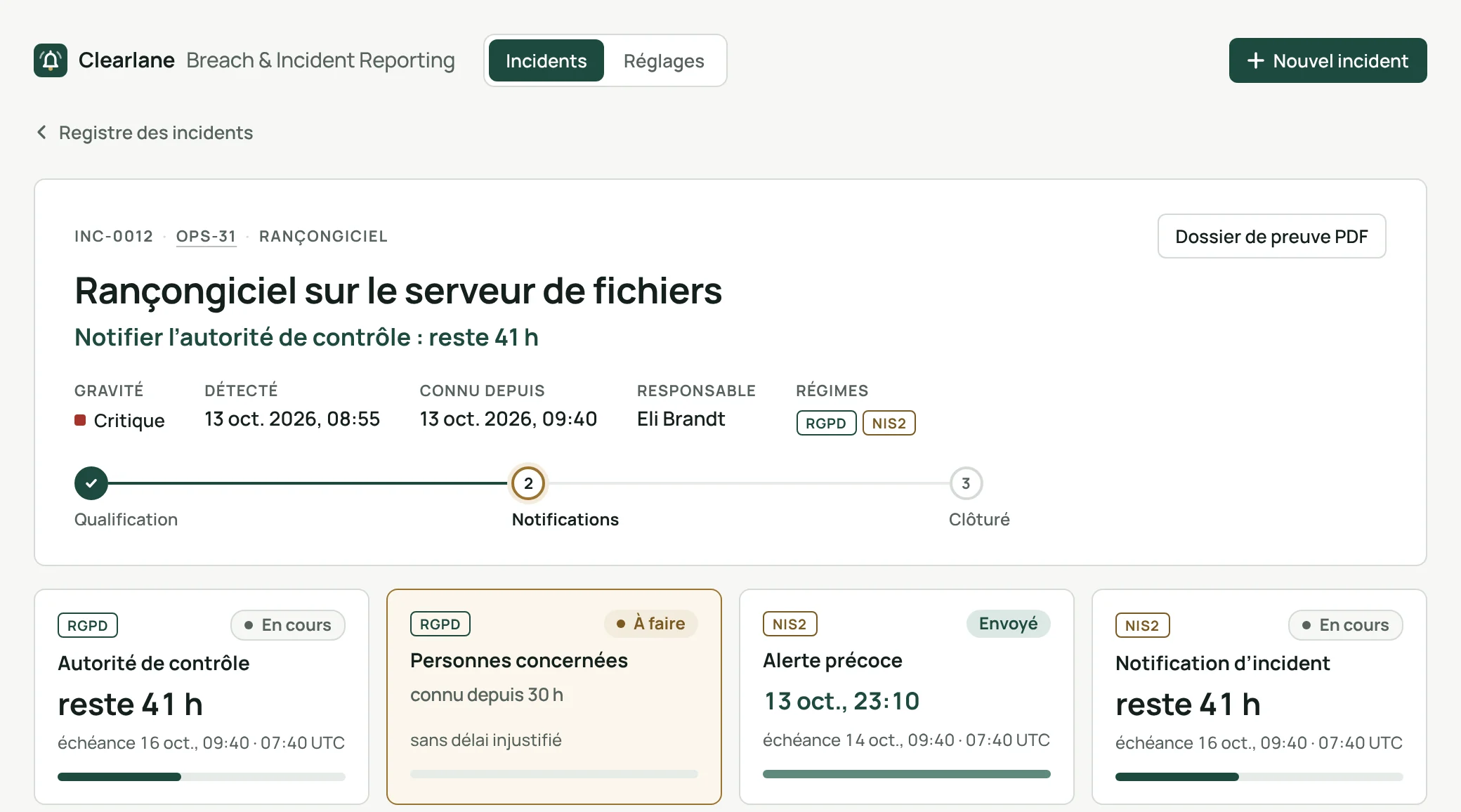Click the À faire status badge
Viewport: 1461px width, 812px height.
650,624
